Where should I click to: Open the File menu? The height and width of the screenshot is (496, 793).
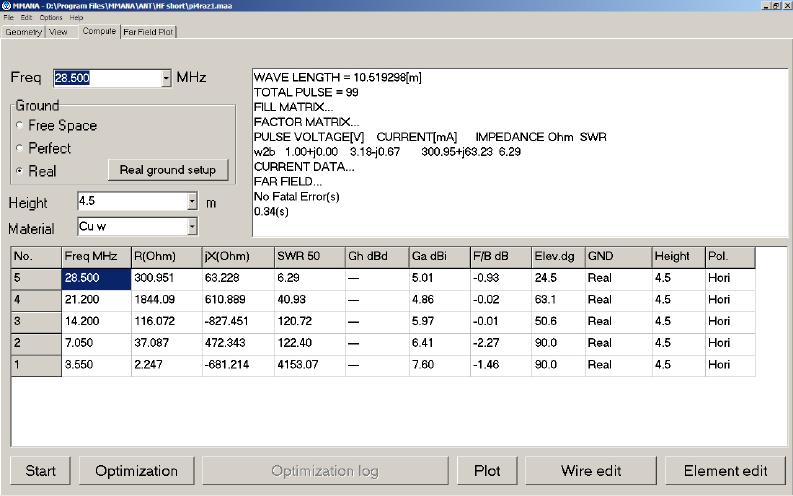(x=9, y=18)
